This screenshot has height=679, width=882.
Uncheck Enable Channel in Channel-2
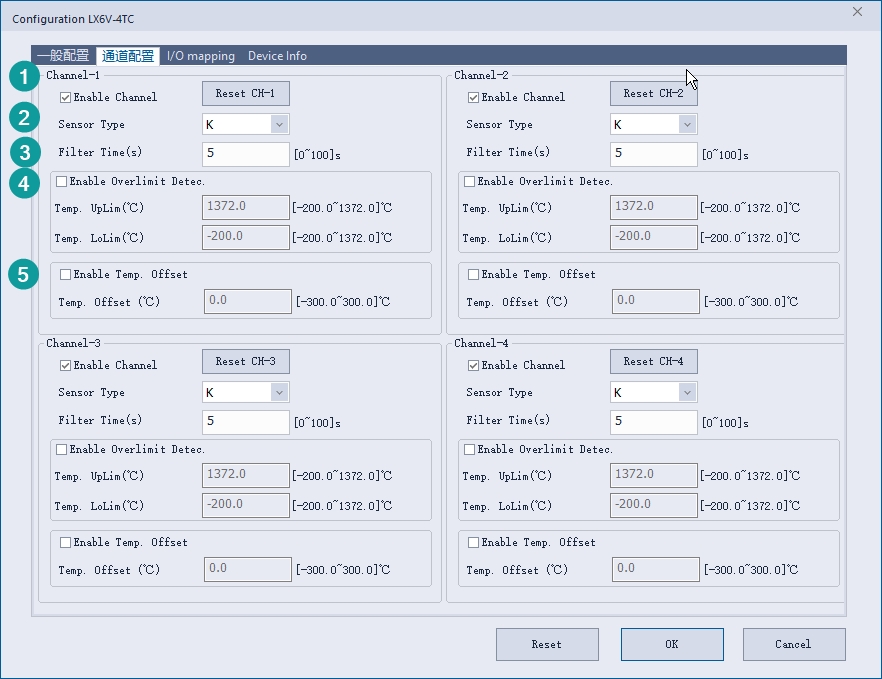[473, 97]
